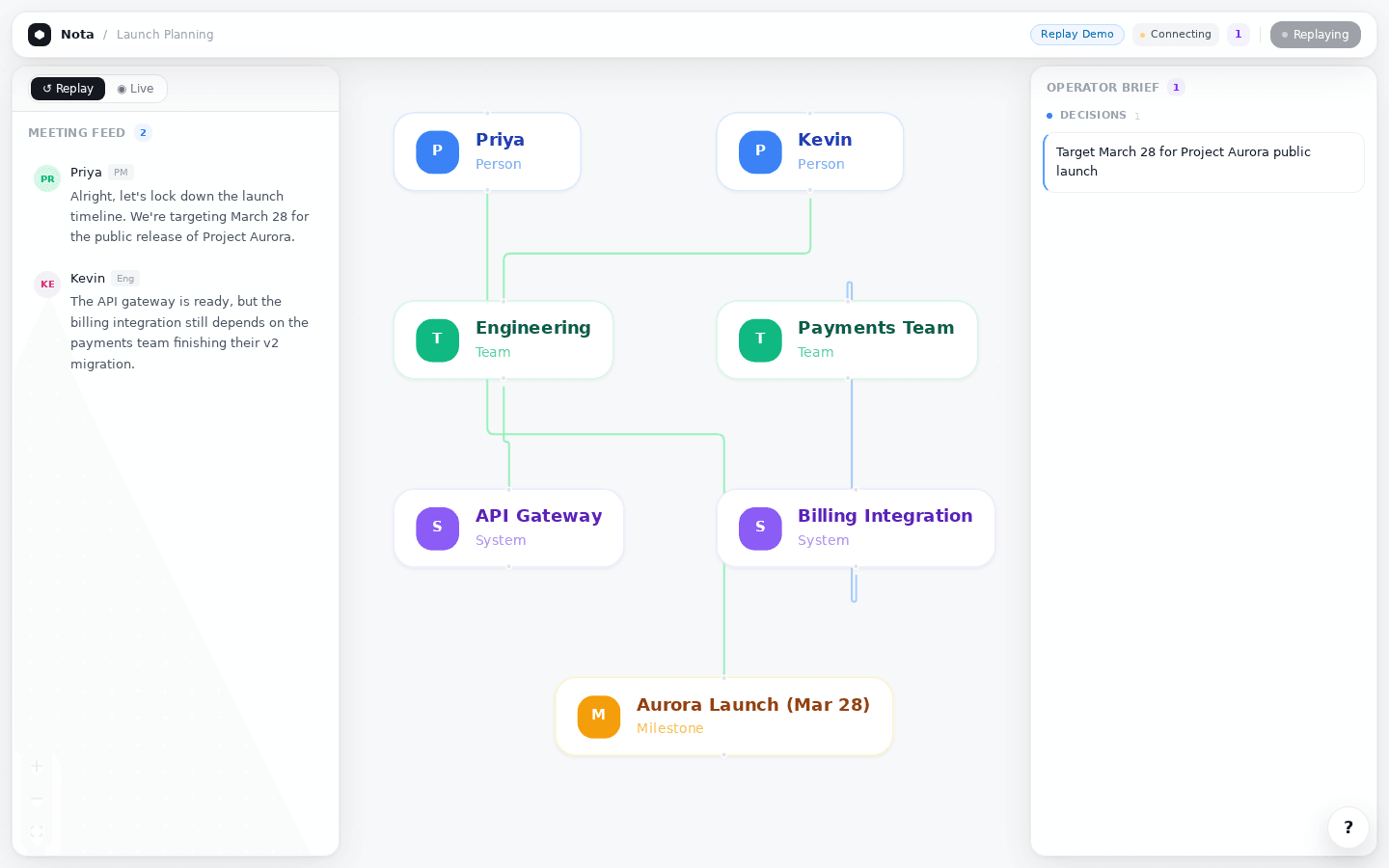
Task: Click the Connecting status indicator
Action: pos(1175,35)
